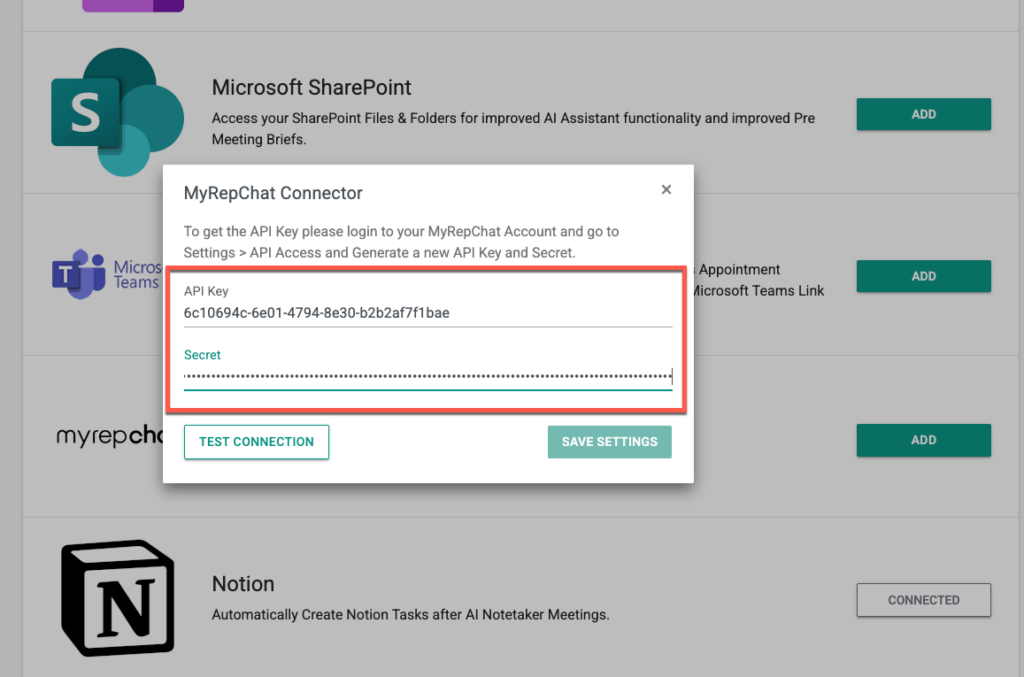Click the MyRepChat Connector dialog title
This screenshot has width=1024, height=677.
point(273,193)
